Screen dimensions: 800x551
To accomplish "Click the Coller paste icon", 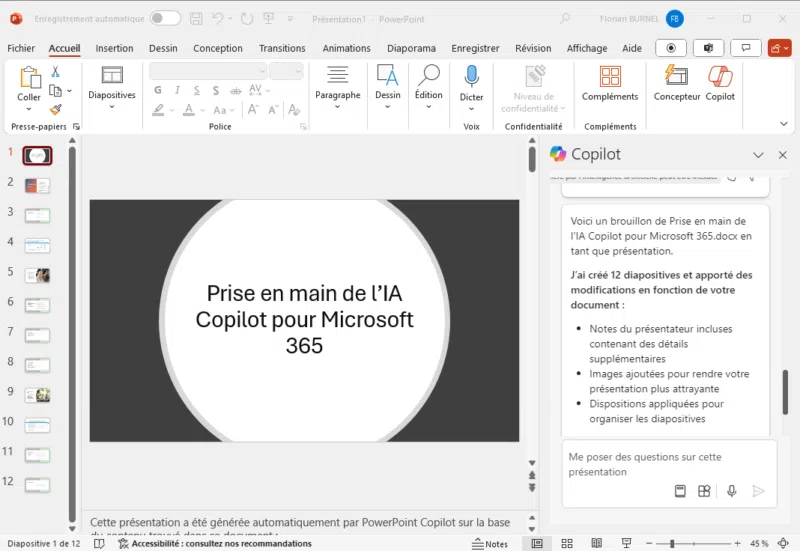I will 29,78.
